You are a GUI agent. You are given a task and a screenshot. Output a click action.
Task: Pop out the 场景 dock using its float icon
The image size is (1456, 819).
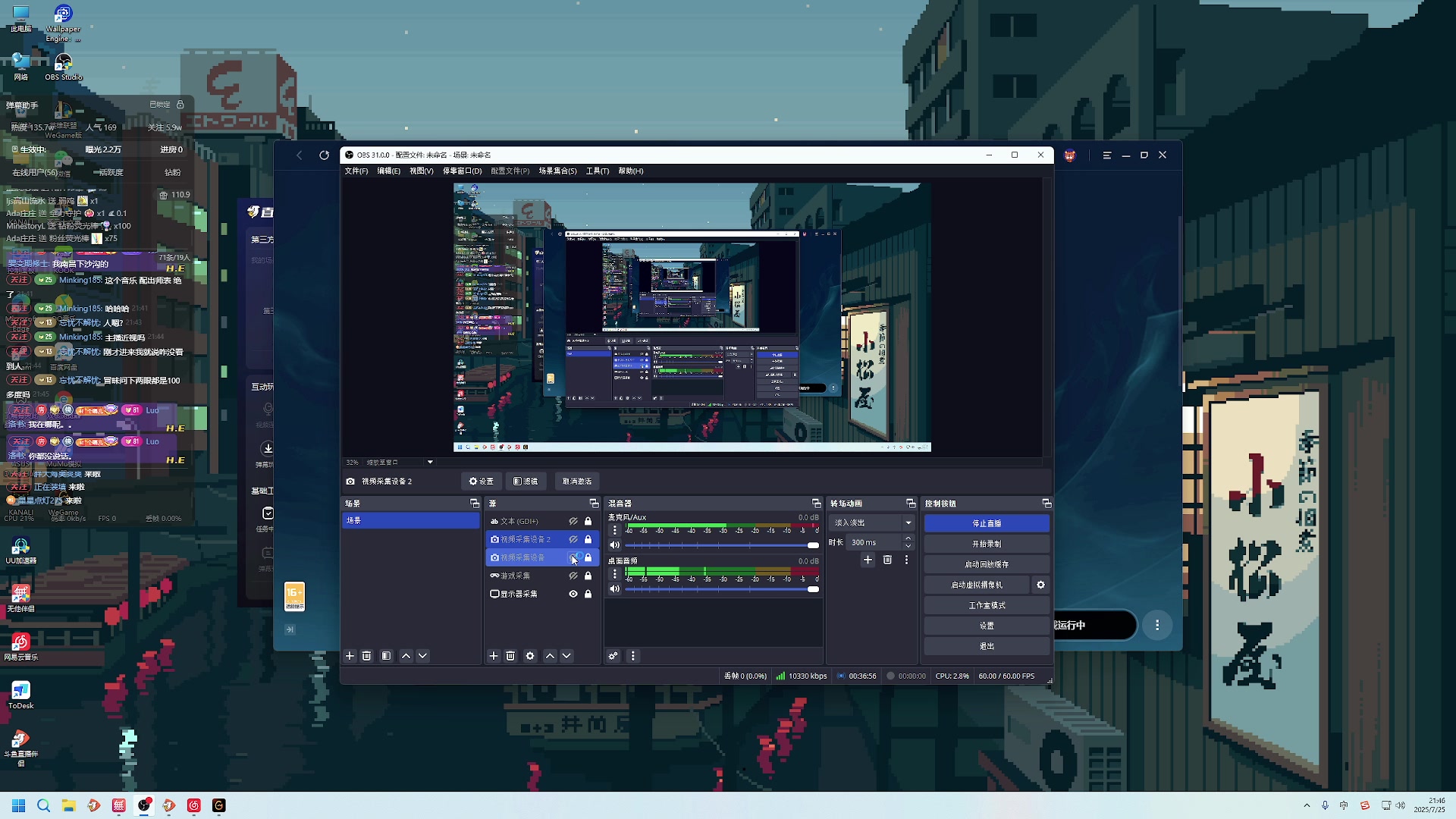[x=475, y=504]
